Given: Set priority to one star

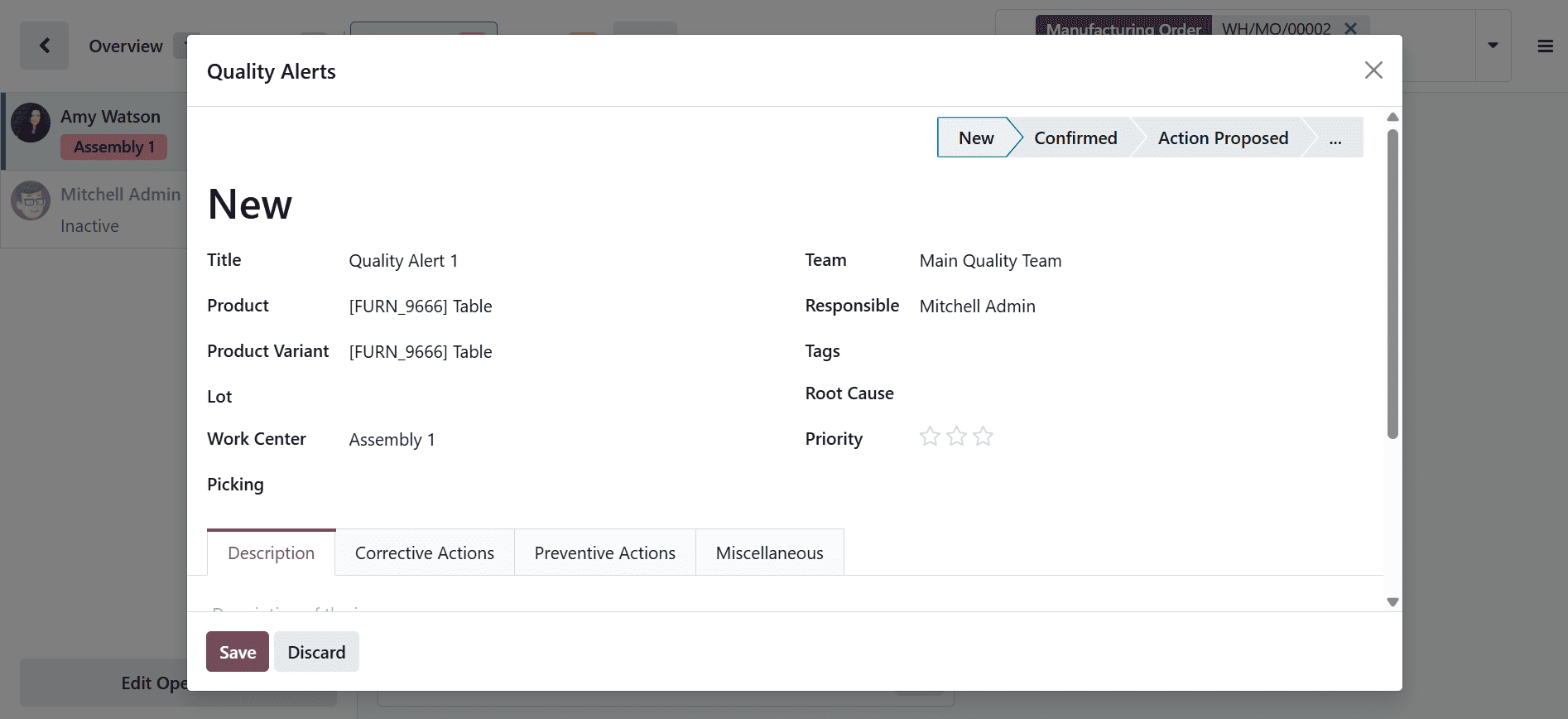Looking at the screenshot, I should coord(930,437).
